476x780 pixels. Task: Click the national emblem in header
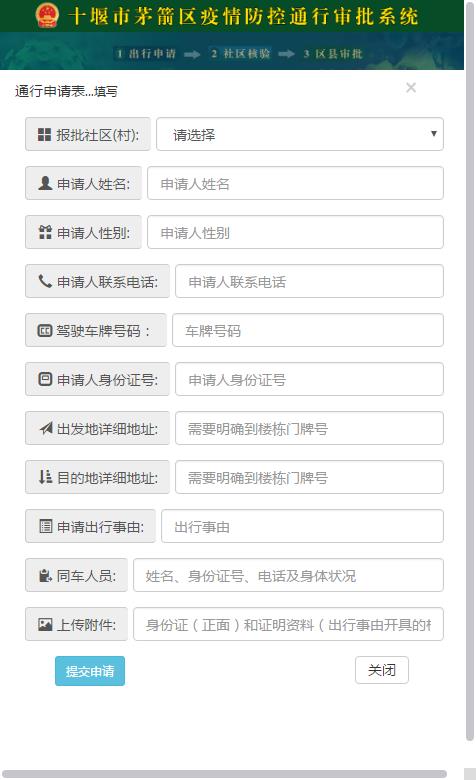tap(48, 15)
